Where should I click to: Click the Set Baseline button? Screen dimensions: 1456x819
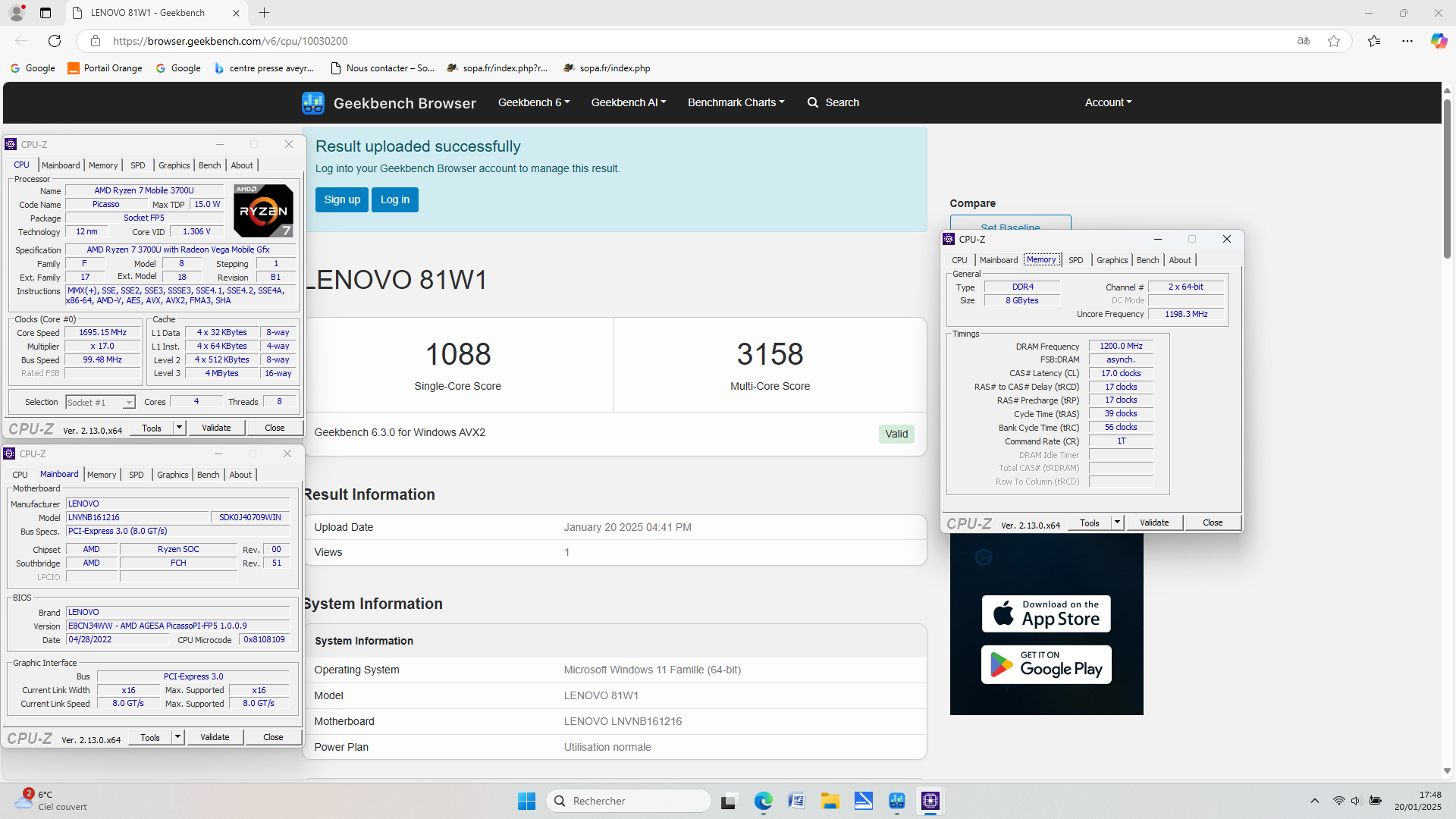pyautogui.click(x=1010, y=223)
